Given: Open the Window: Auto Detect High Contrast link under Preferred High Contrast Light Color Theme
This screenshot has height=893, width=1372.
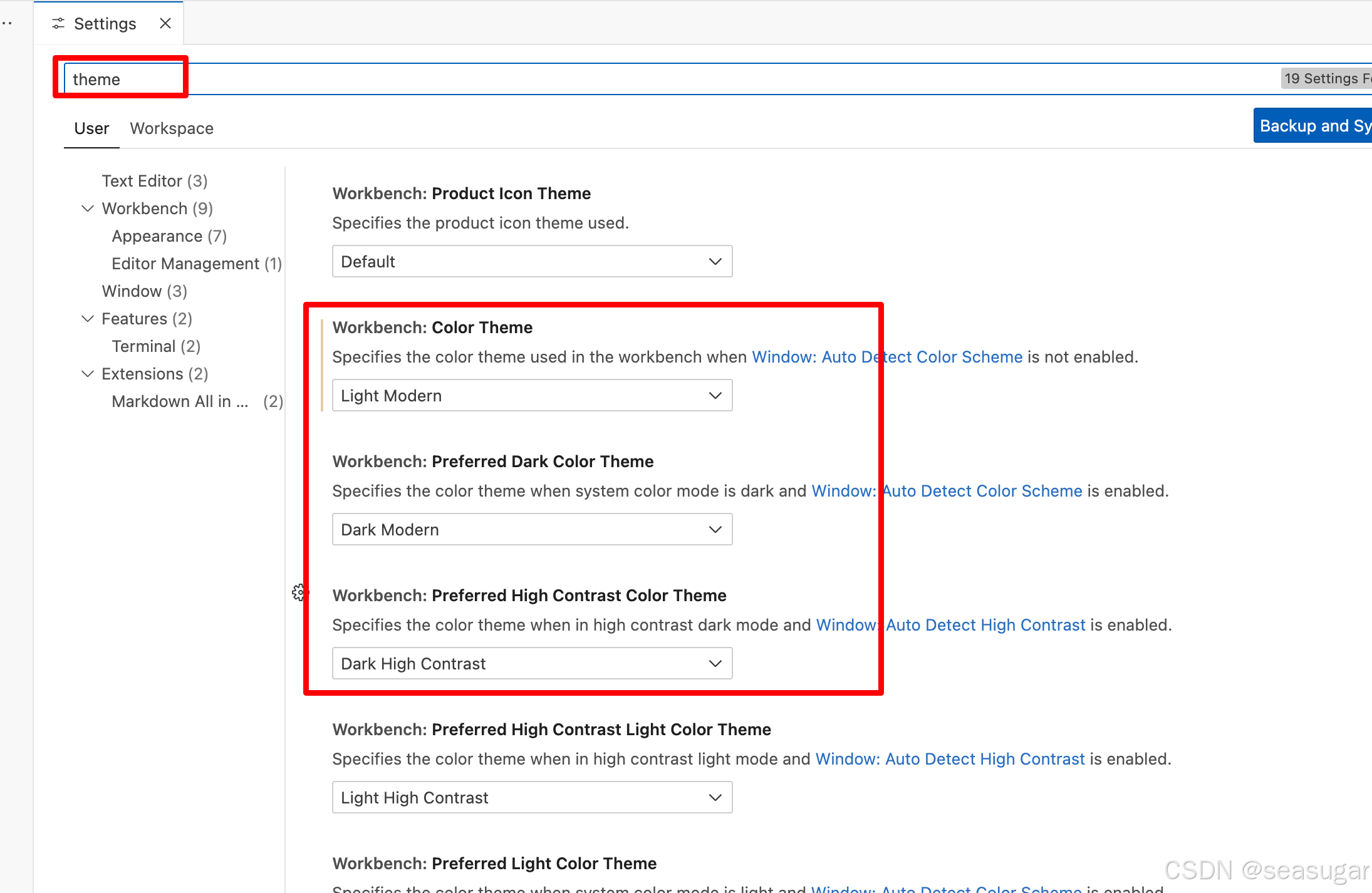Looking at the screenshot, I should tap(950, 758).
